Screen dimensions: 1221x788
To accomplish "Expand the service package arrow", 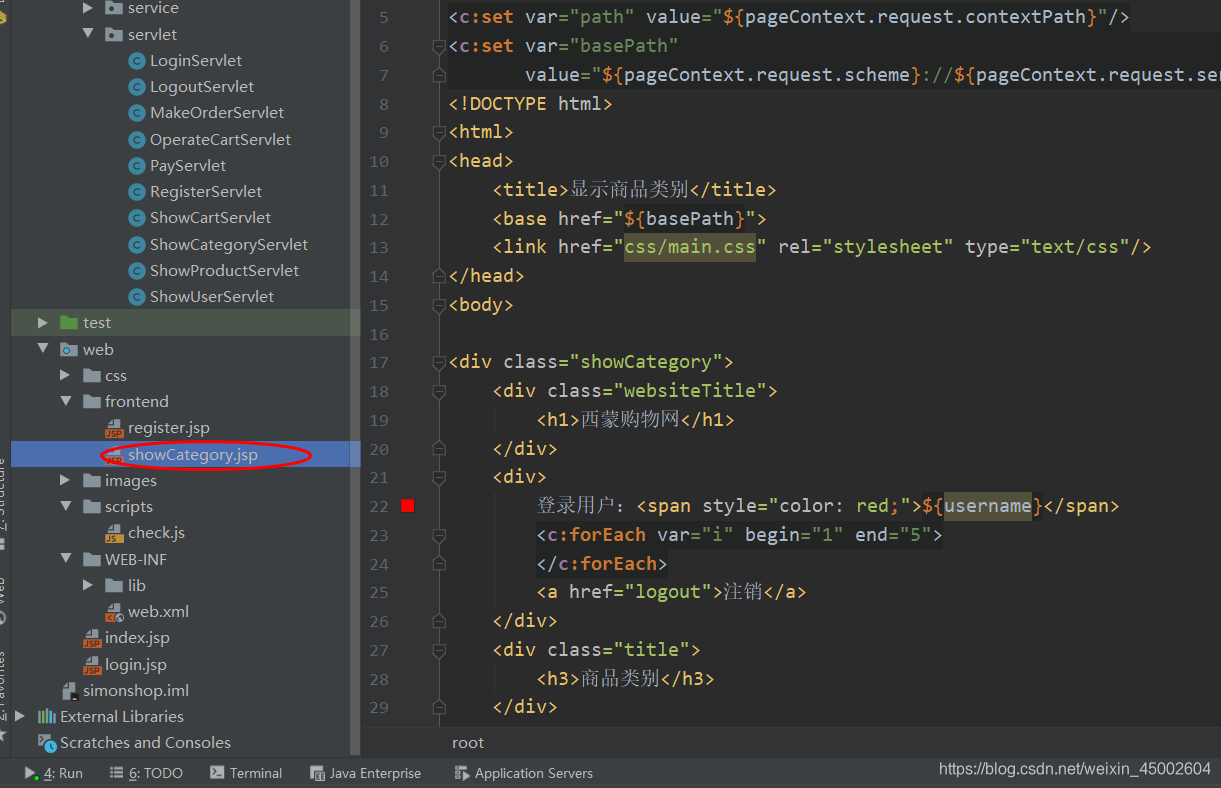I will (x=88, y=8).
